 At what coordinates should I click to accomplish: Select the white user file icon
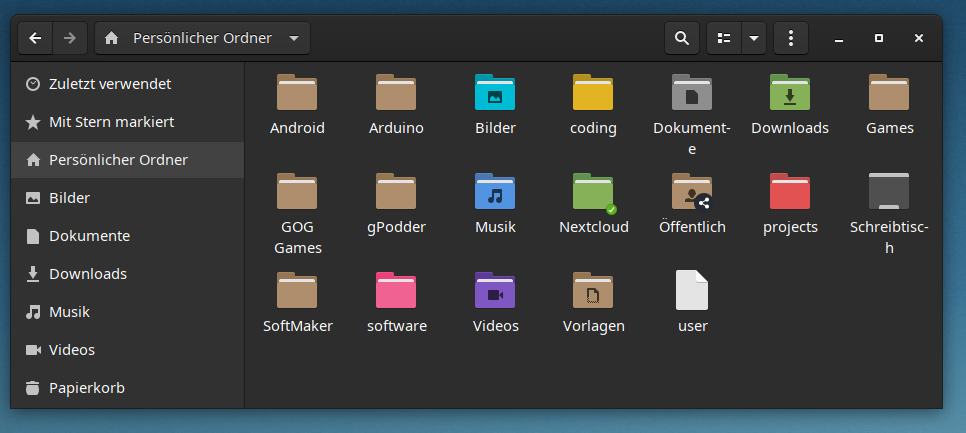pos(692,290)
